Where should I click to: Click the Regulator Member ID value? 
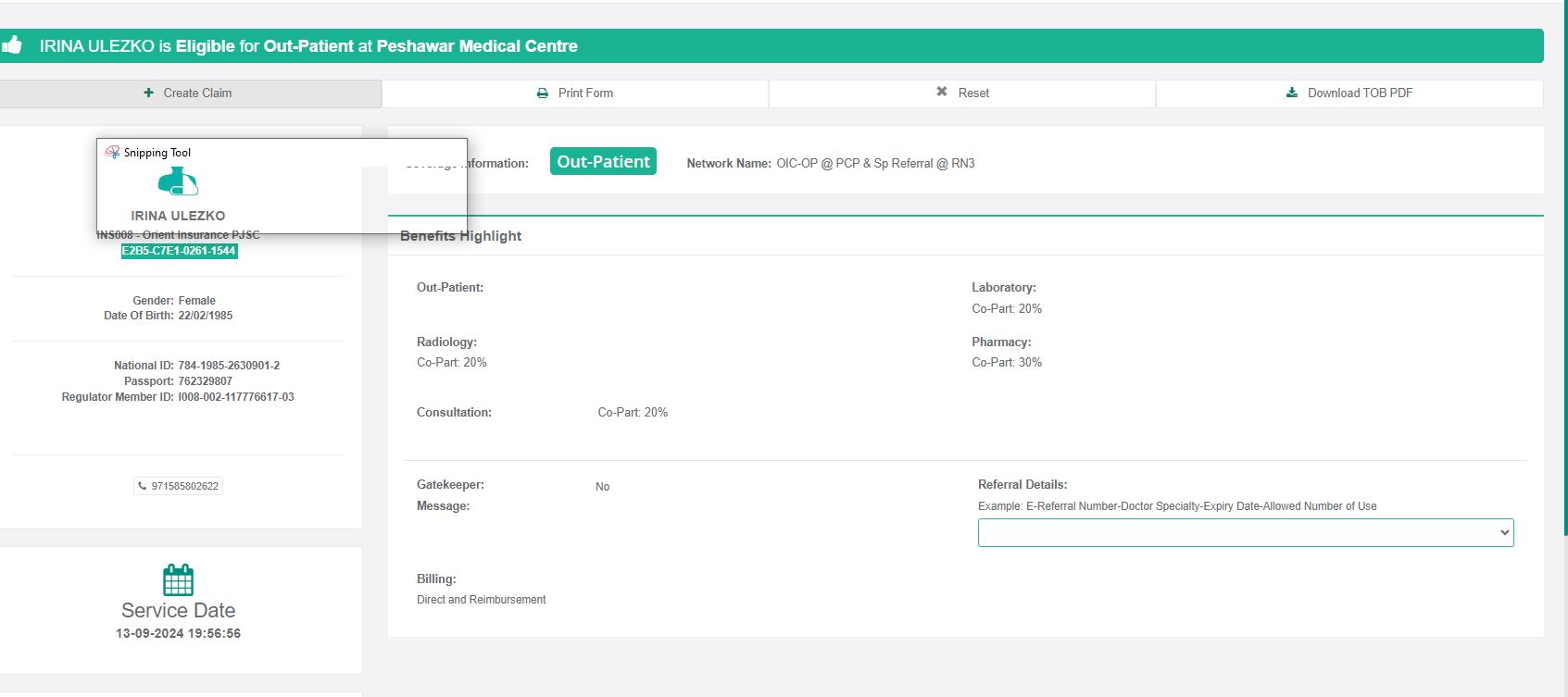point(236,397)
